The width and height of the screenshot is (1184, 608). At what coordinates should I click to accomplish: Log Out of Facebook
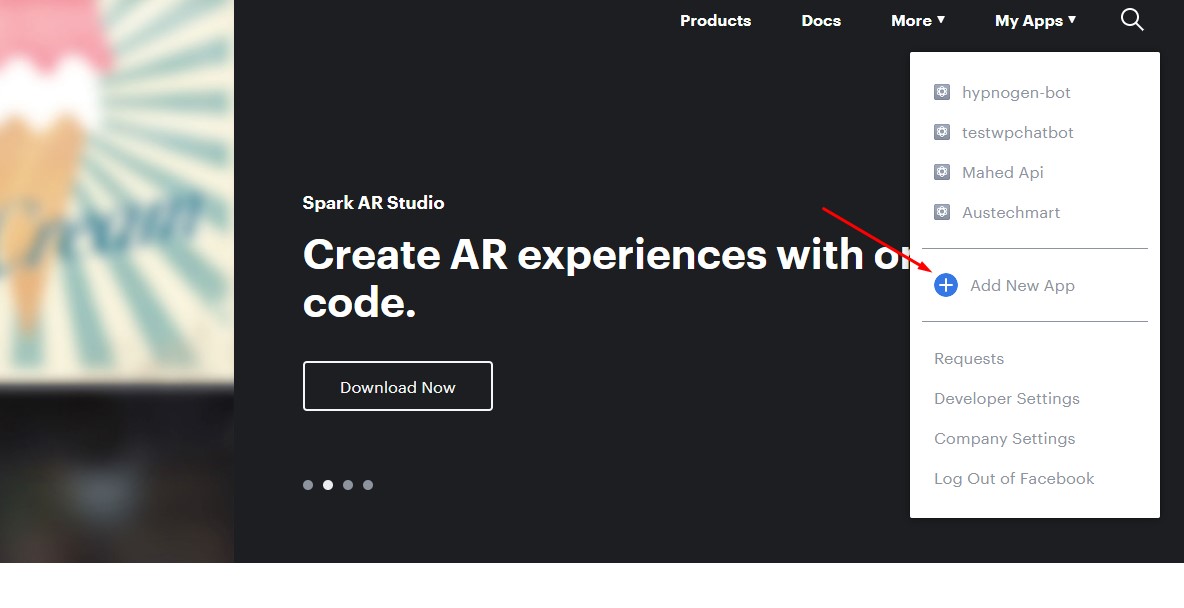[1013, 479]
